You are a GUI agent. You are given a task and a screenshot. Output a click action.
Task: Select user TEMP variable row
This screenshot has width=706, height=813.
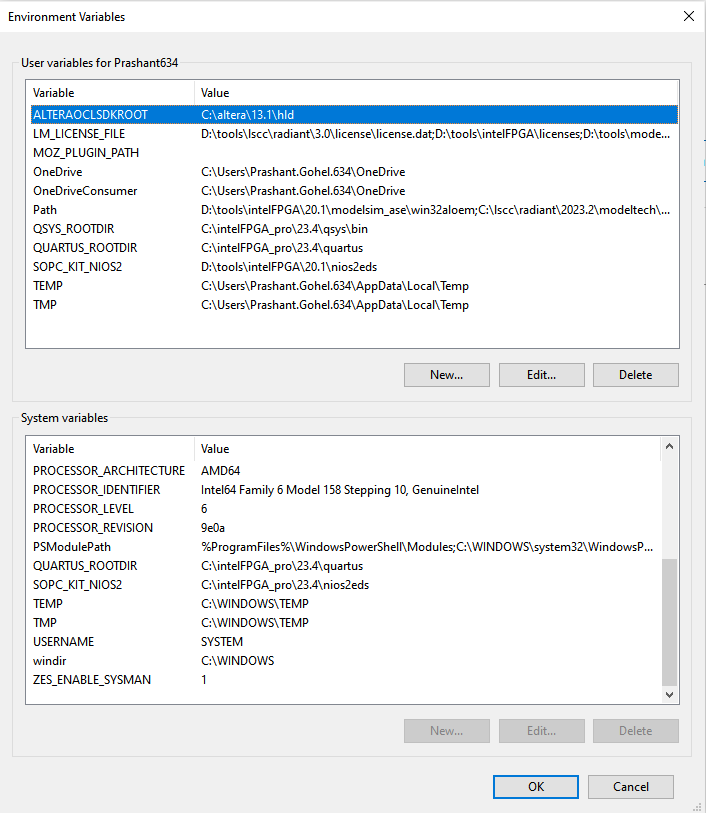(x=48, y=286)
